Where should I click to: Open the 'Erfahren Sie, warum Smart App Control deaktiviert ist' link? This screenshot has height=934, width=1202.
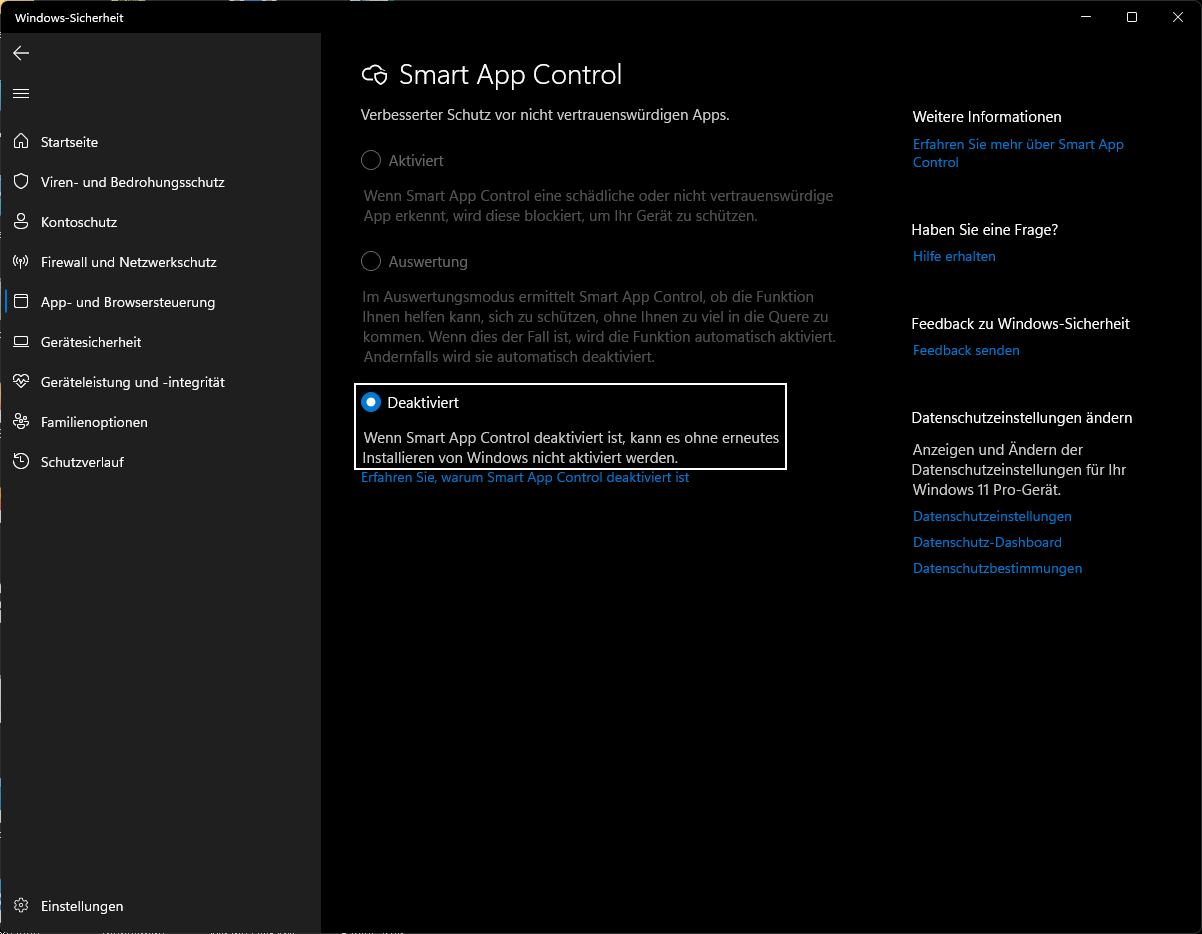pyautogui.click(x=525, y=478)
